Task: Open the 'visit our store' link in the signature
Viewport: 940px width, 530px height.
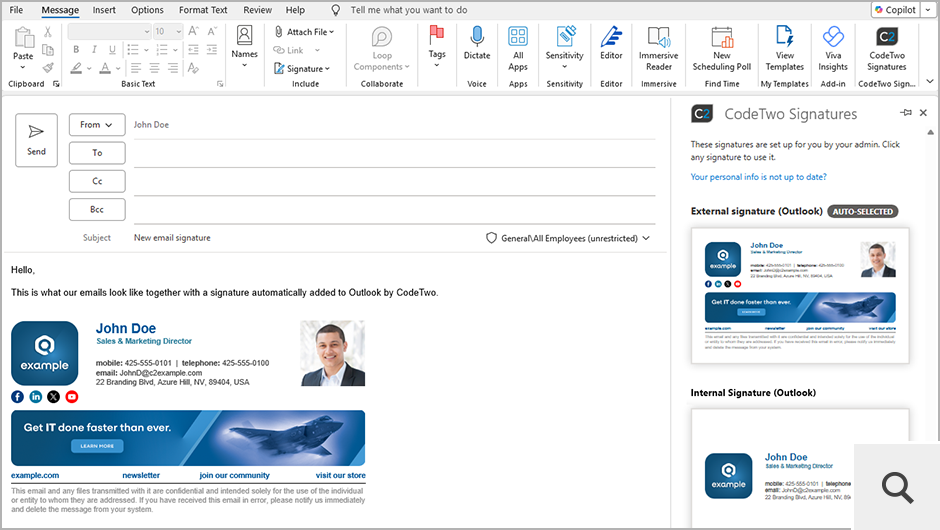Action: (x=340, y=475)
